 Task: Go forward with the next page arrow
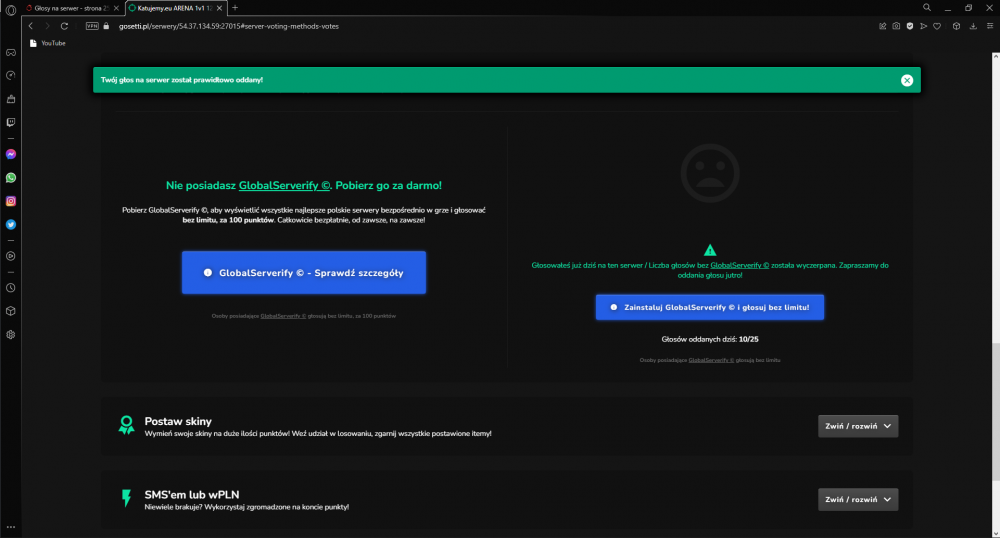point(47,26)
